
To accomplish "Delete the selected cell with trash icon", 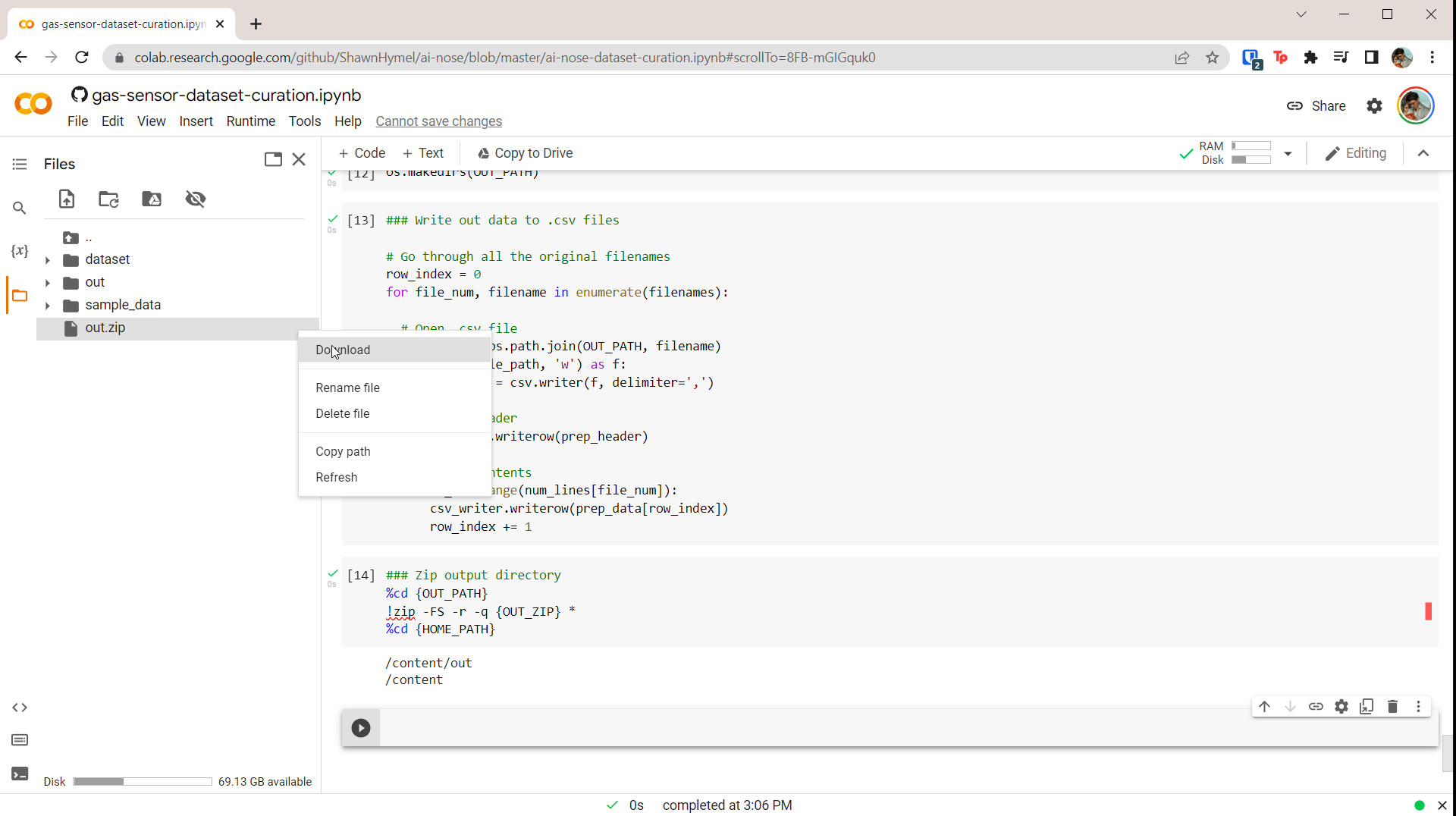I will click(1392, 707).
